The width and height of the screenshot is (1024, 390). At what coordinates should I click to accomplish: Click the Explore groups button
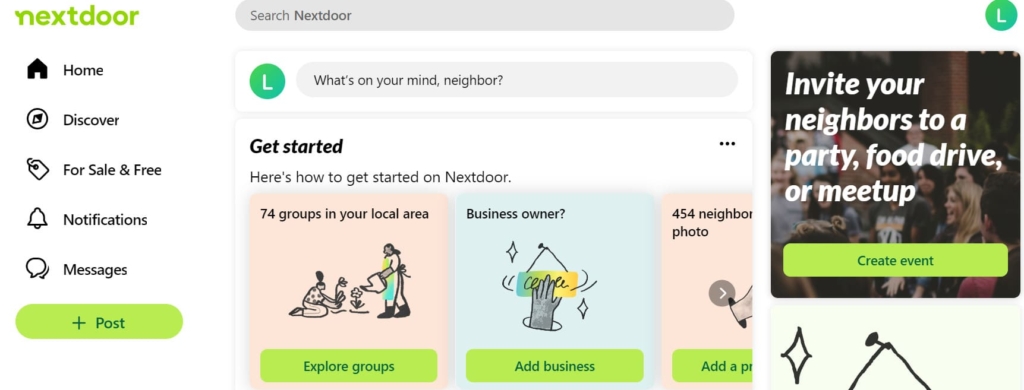tap(349, 366)
